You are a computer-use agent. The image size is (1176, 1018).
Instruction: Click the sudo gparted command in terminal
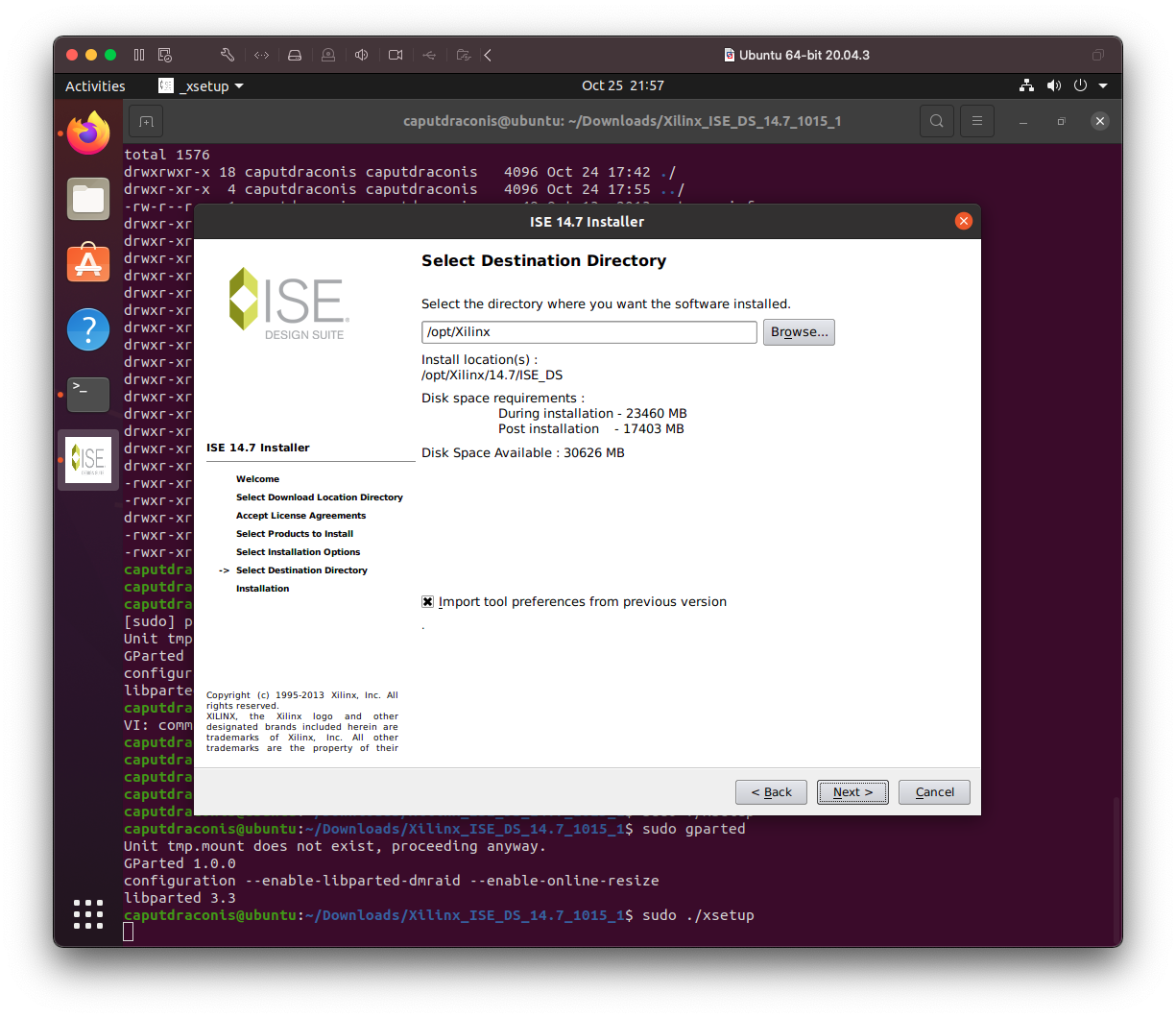coord(694,829)
